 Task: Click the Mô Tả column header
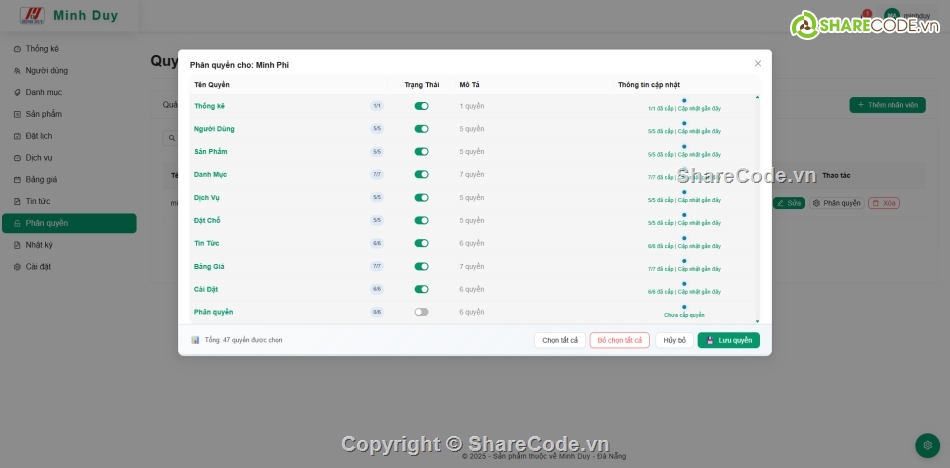470,85
